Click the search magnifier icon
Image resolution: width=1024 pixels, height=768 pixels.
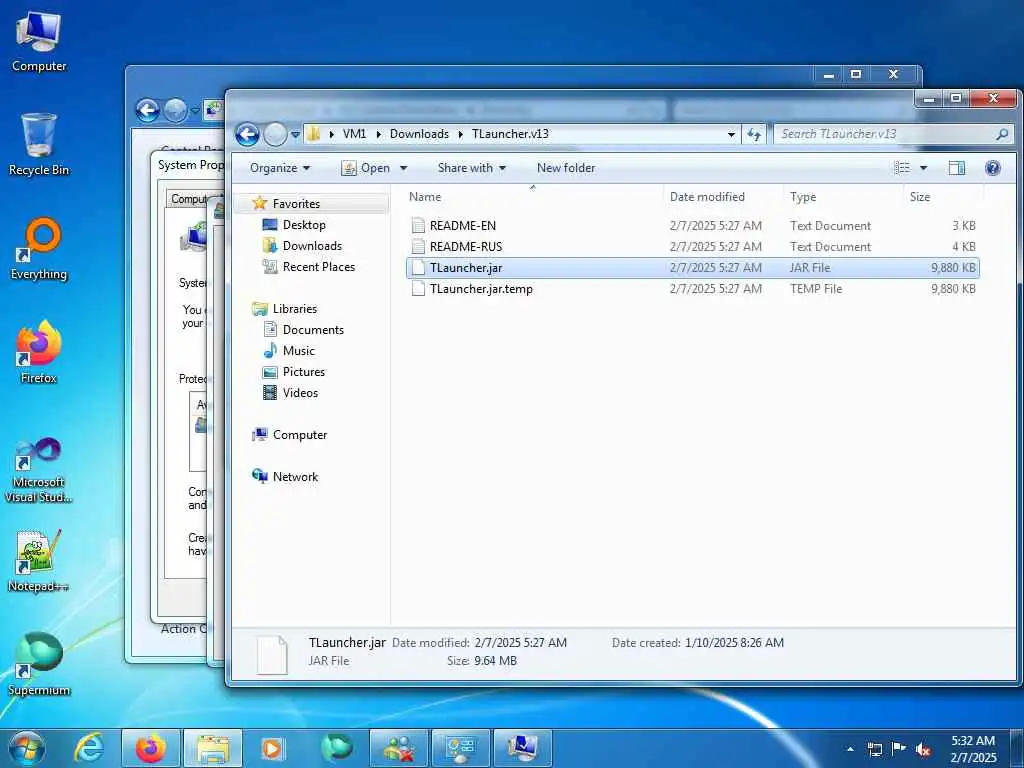[x=1002, y=134]
